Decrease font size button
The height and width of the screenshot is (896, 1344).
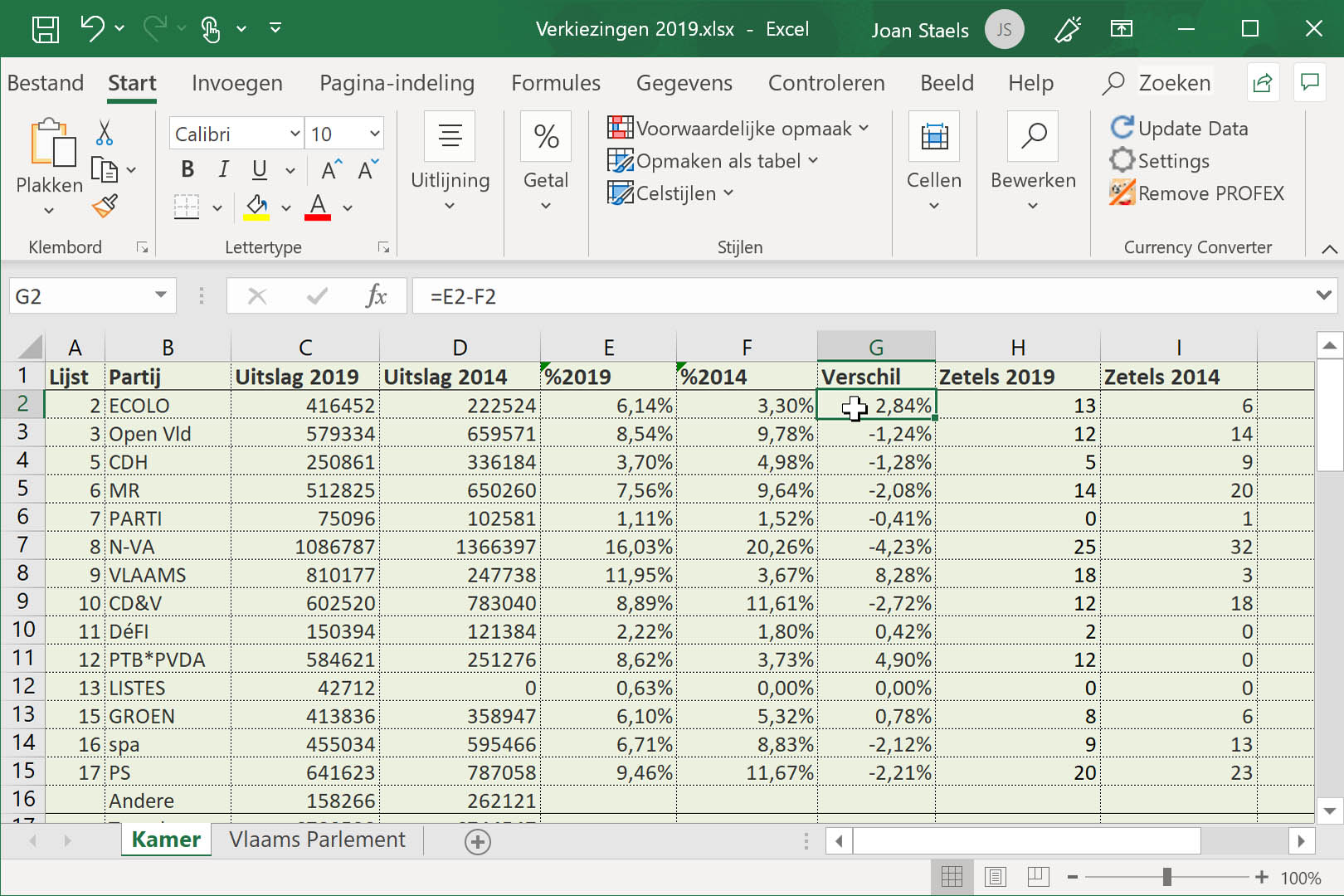(x=368, y=170)
